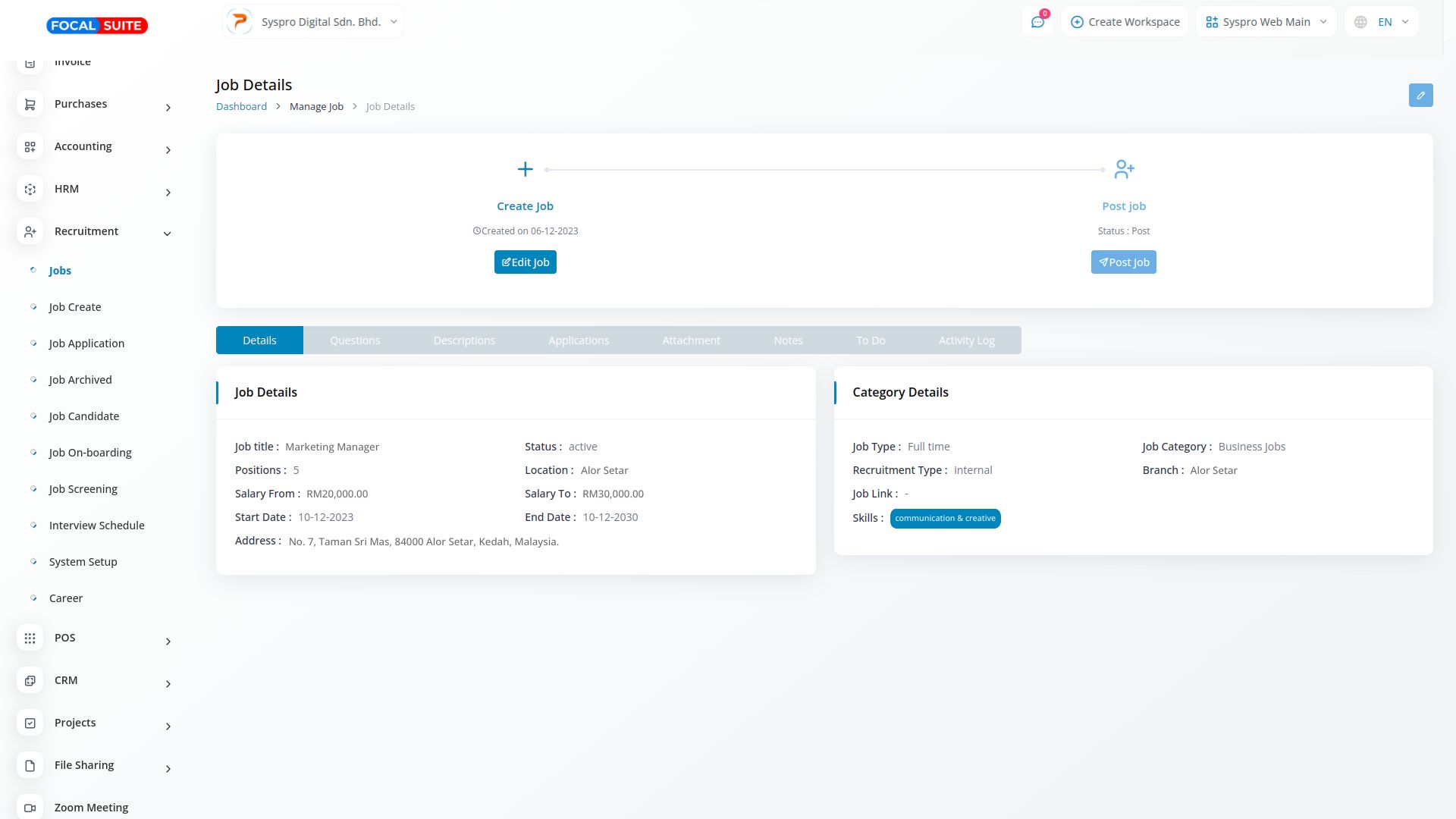Viewport: 1456px width, 819px height.
Task: Click the globe language icon
Action: point(1360,22)
